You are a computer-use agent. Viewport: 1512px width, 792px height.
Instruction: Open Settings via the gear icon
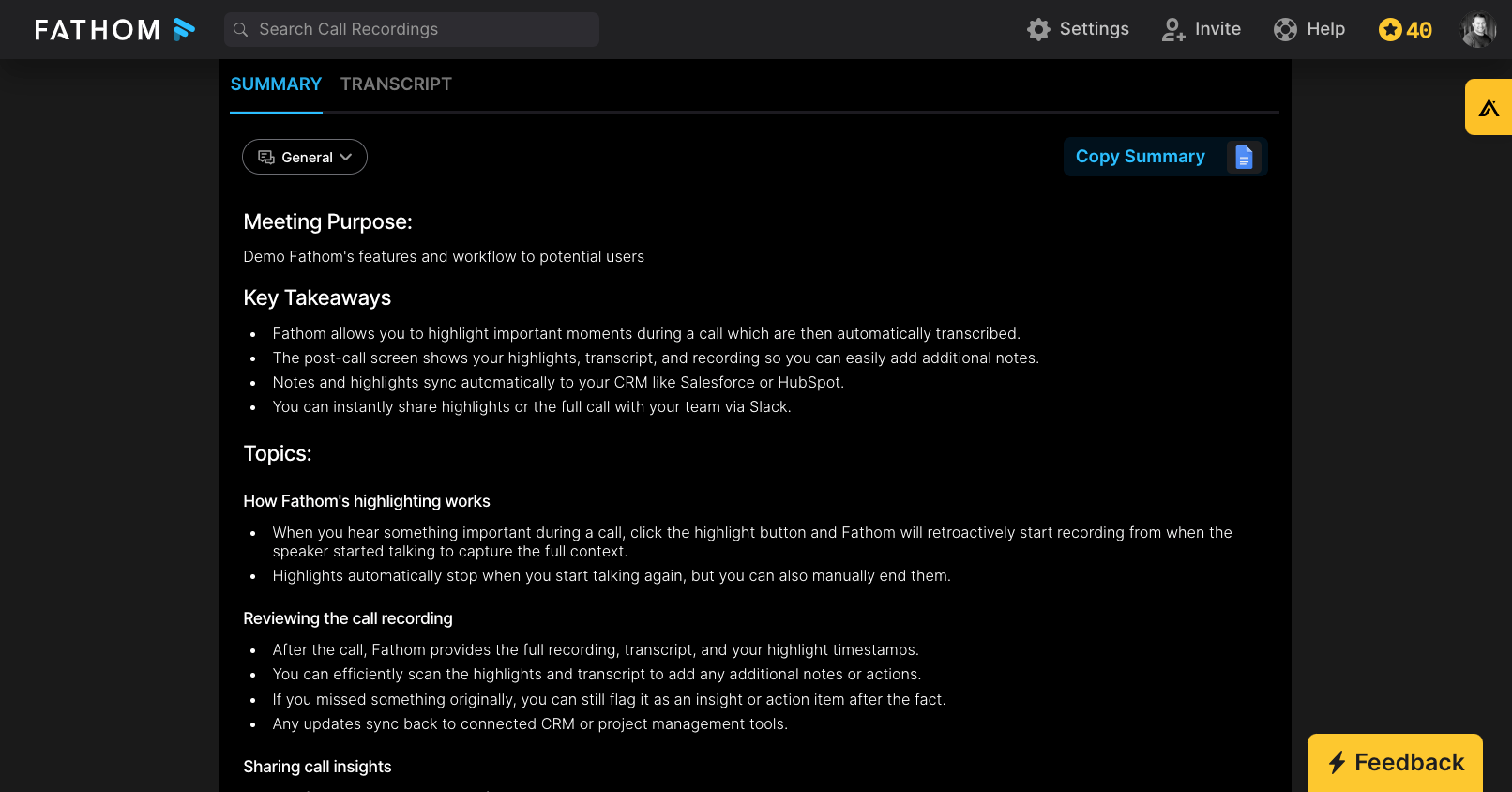tap(1038, 30)
